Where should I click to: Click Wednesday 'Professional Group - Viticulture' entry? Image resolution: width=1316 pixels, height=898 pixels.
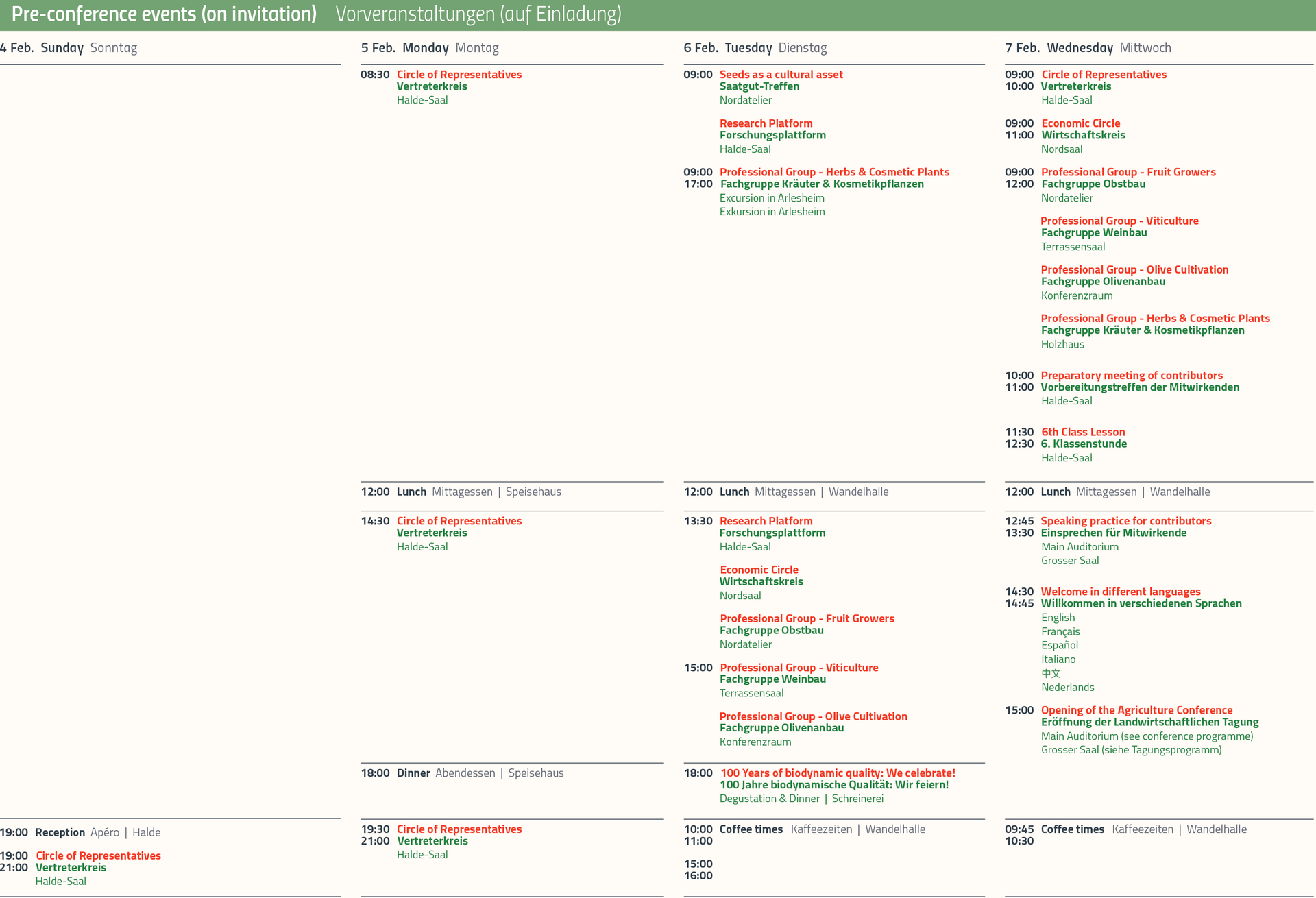click(1120, 221)
